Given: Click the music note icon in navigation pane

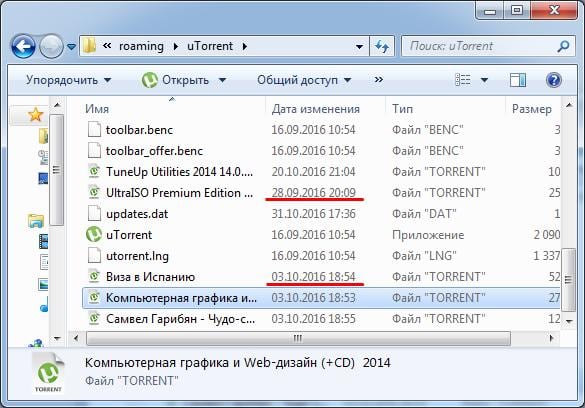Looking at the screenshot, I should [x=44, y=305].
